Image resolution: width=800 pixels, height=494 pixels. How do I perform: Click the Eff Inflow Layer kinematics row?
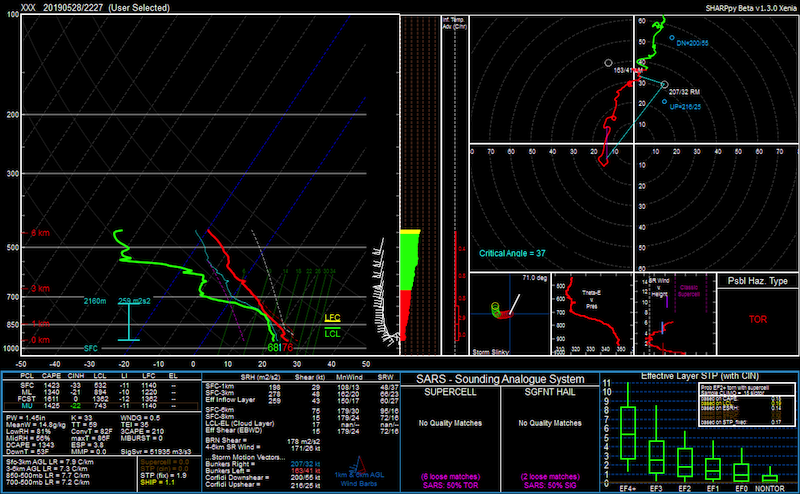click(302, 401)
